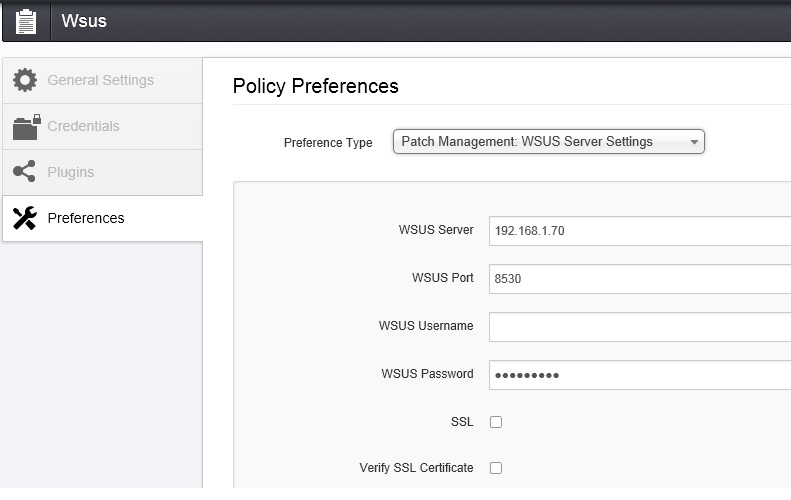
Task: Click the Preferences wrench-and-screwdriver icon
Action: [25, 218]
